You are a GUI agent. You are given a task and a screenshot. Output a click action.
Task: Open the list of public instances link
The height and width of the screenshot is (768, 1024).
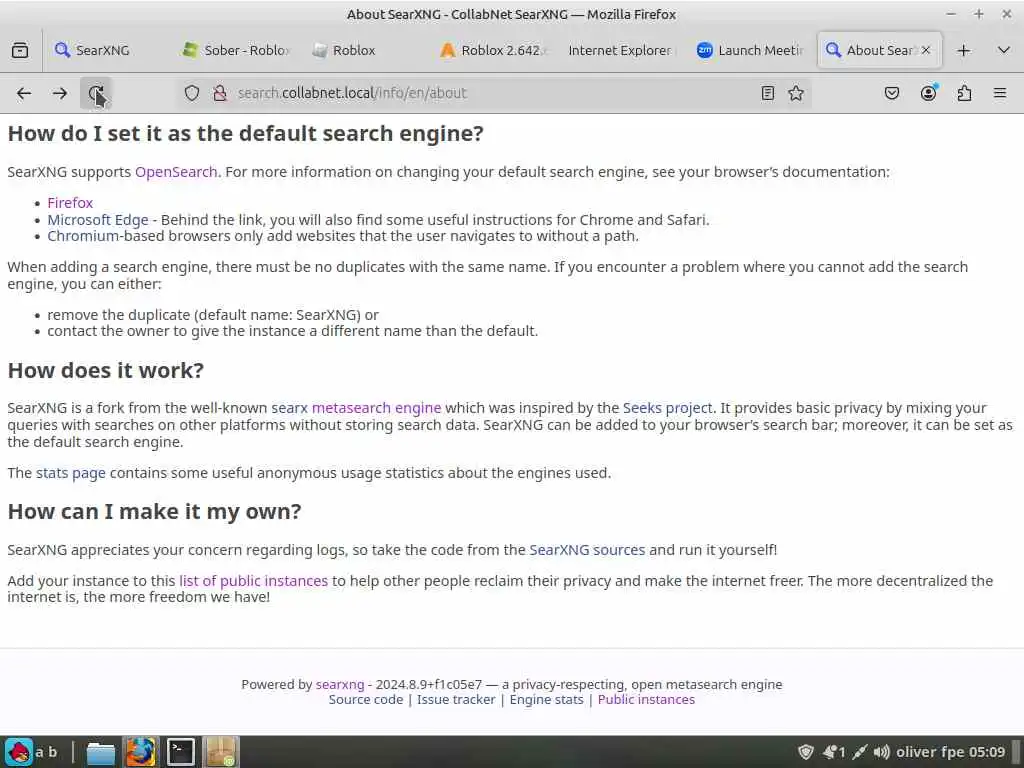(x=253, y=581)
